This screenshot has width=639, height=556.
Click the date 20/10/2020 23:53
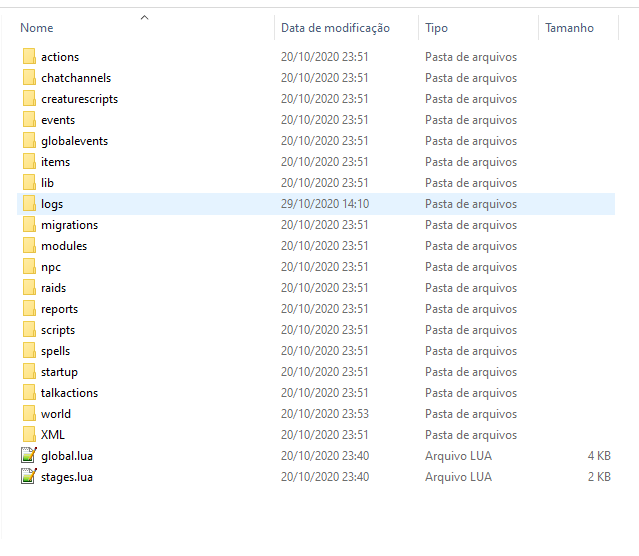tap(325, 414)
